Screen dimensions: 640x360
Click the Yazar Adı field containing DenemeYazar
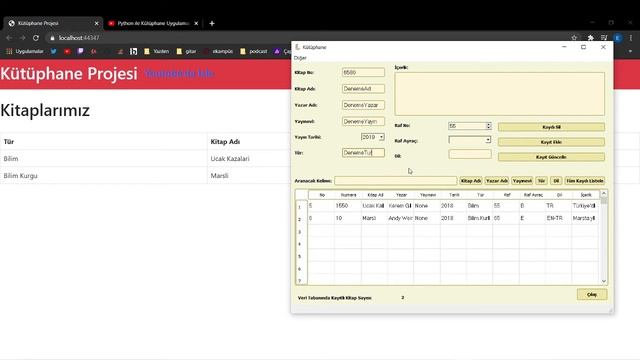tap(363, 105)
